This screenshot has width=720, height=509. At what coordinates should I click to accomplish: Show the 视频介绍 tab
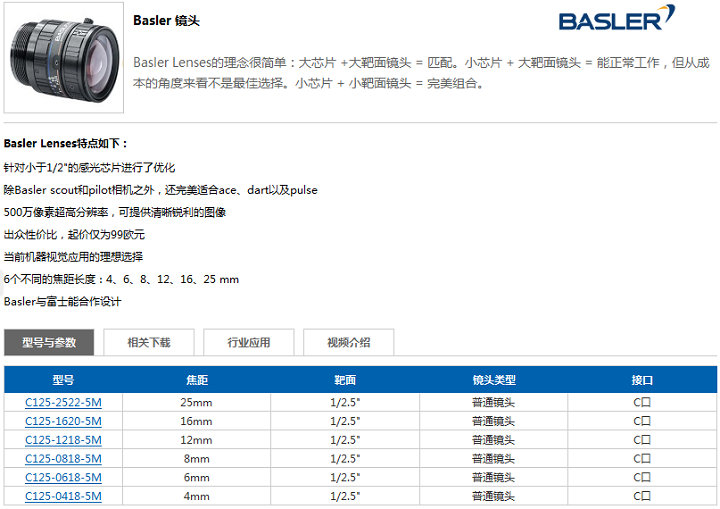[348, 342]
